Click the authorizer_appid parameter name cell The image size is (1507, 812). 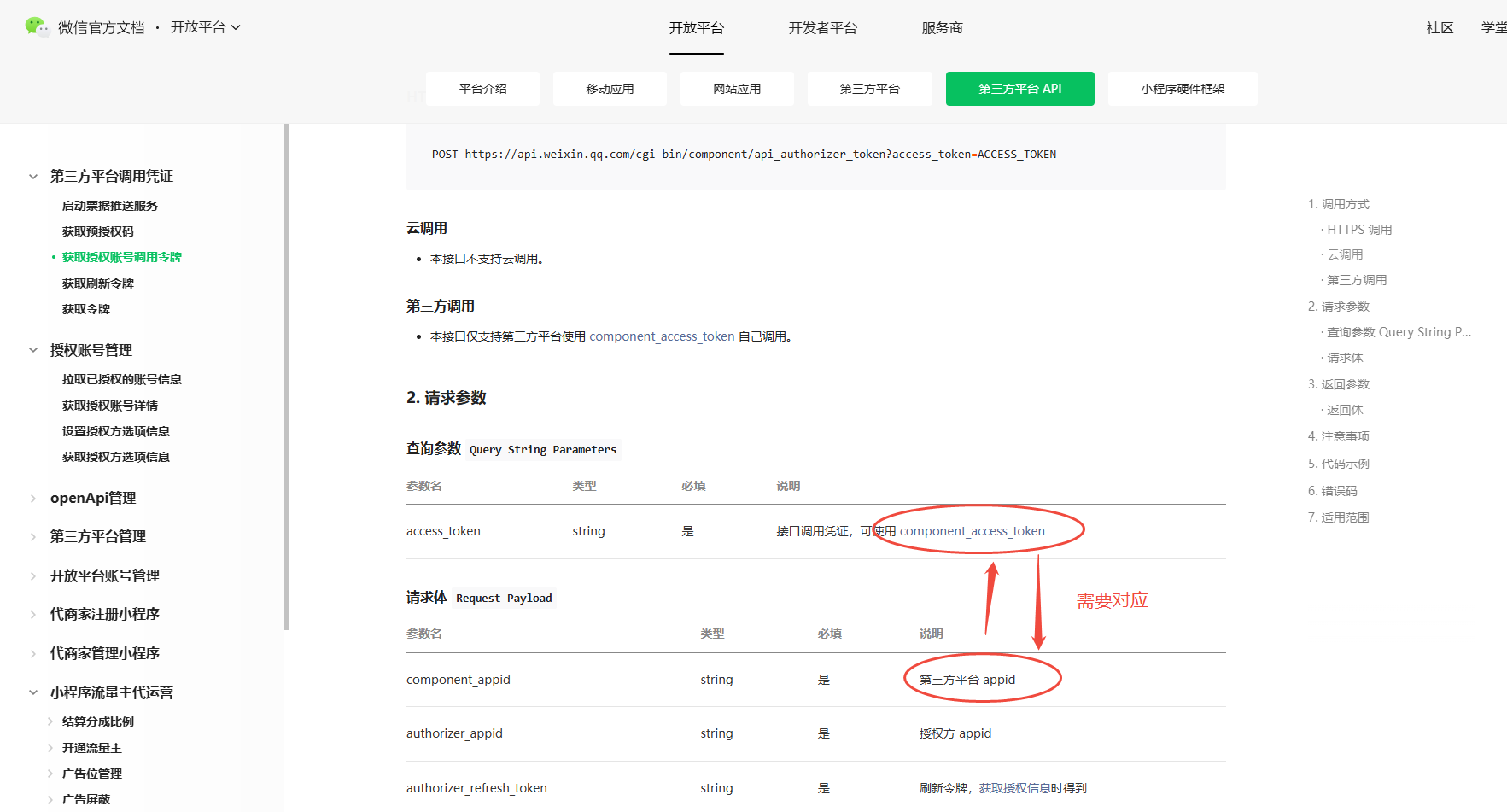click(x=454, y=733)
